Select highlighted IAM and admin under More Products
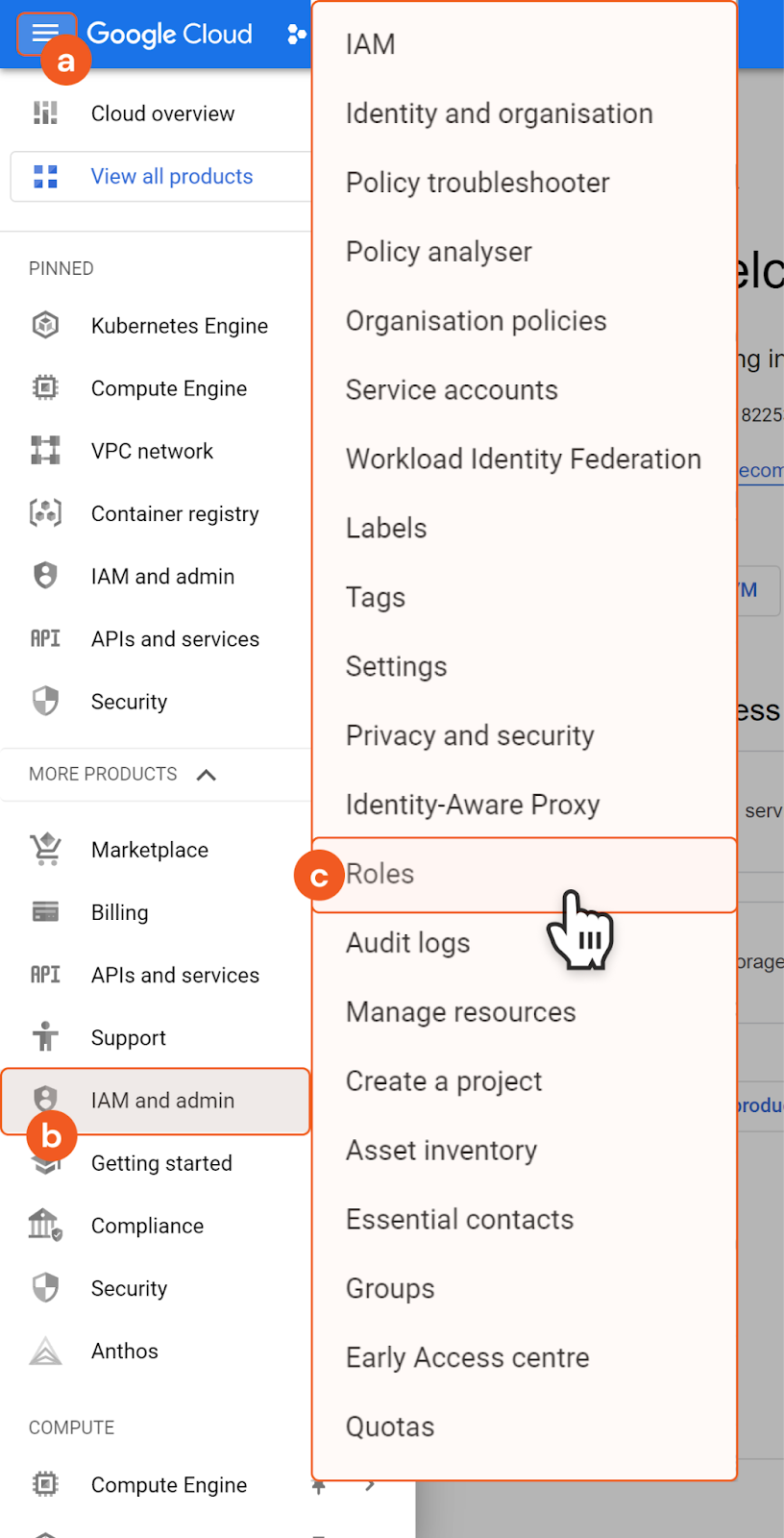 coord(162,1101)
